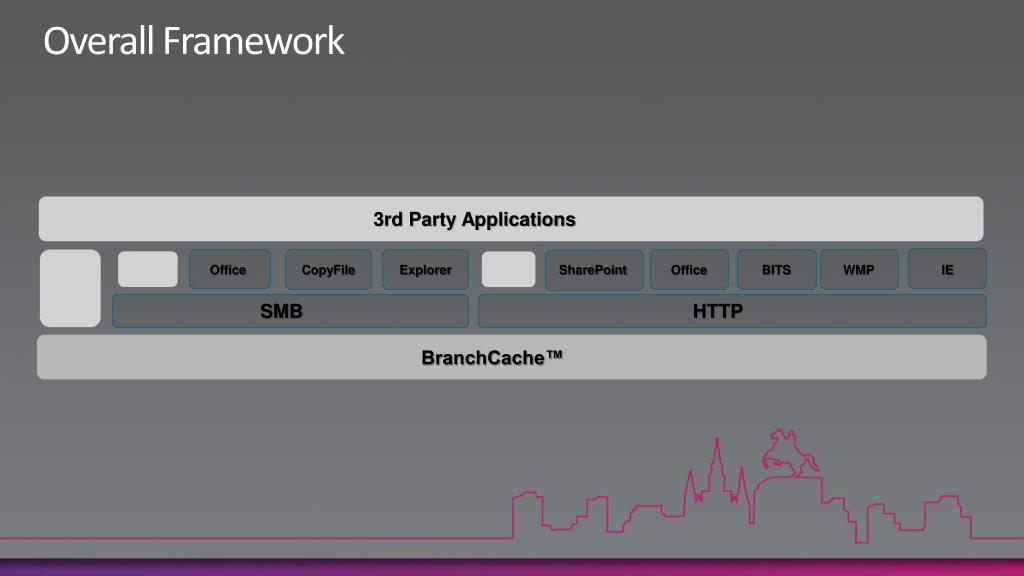Click the 3rd Party Applications bar
Viewport: 1024px width, 576px height.
(511, 219)
